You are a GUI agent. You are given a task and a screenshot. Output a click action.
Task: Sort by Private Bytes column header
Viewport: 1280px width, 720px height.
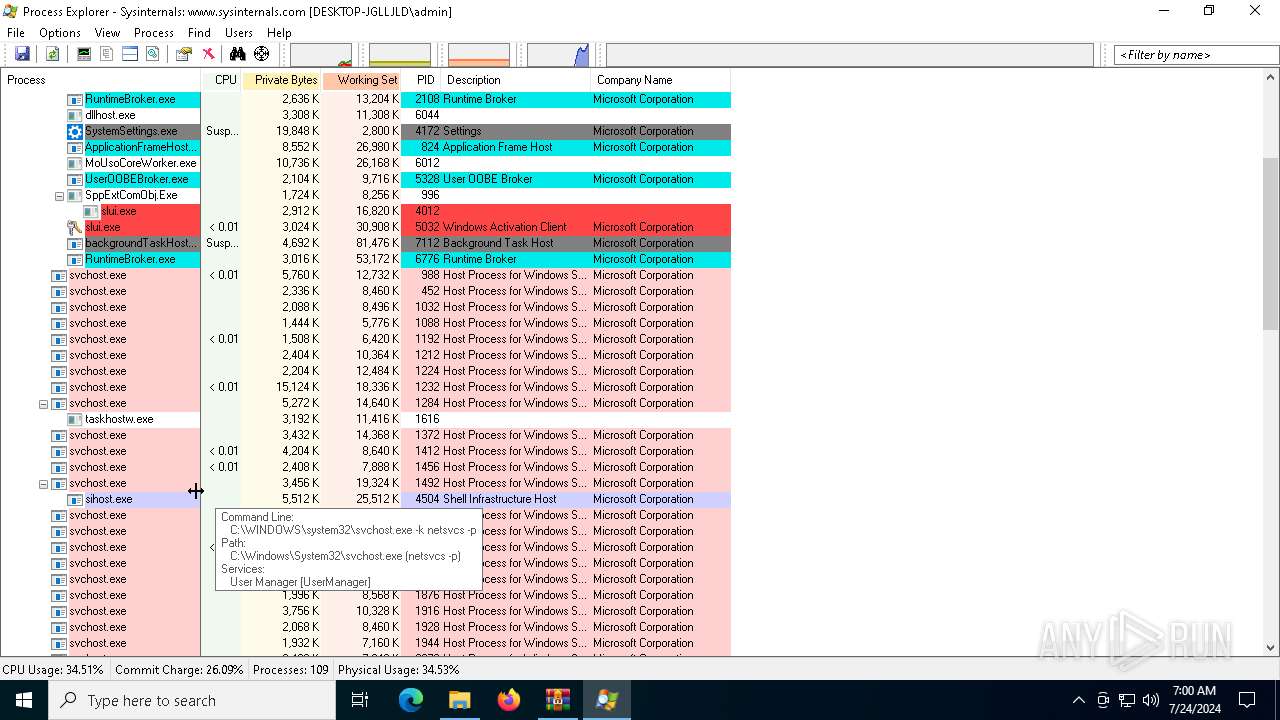pyautogui.click(x=282, y=80)
